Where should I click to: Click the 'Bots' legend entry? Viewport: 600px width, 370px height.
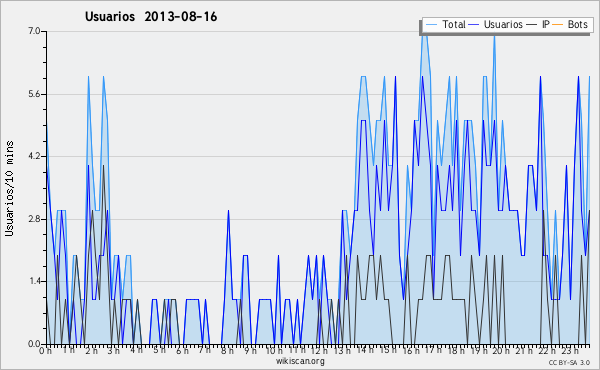[x=577, y=24]
